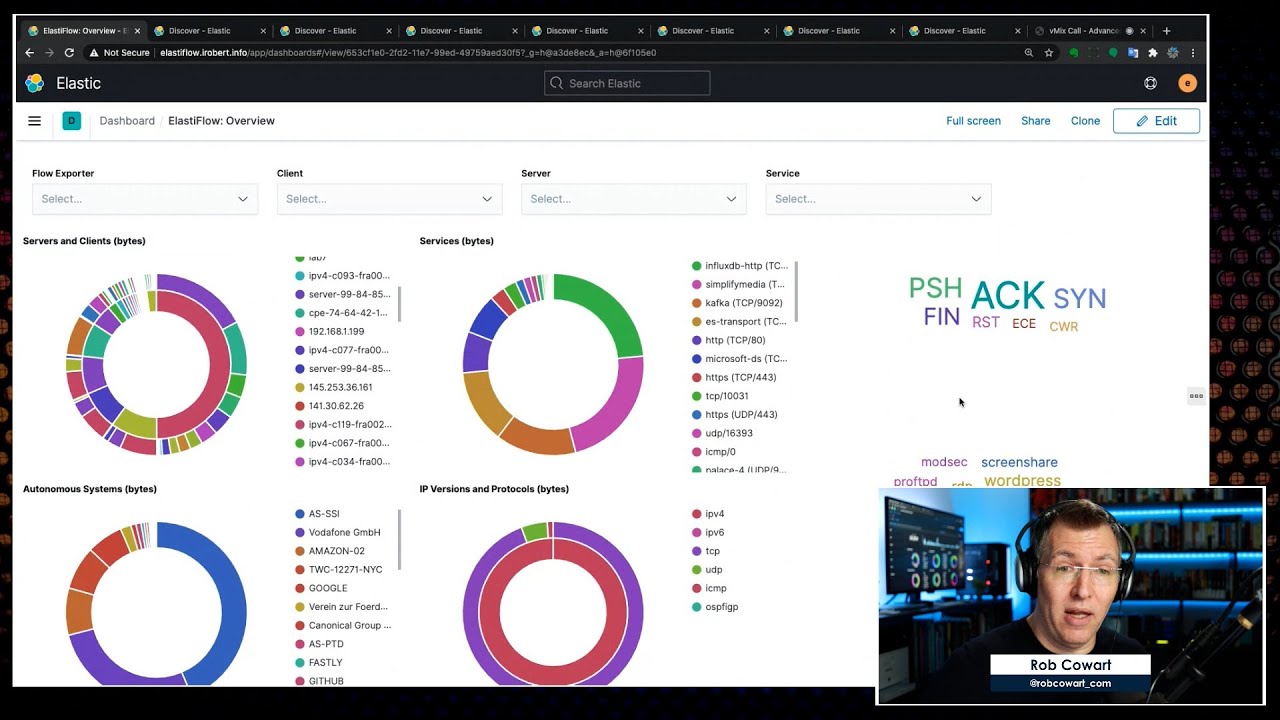1280x720 pixels.
Task: Select the ECE tag in the cloud
Action: [x=1024, y=324]
